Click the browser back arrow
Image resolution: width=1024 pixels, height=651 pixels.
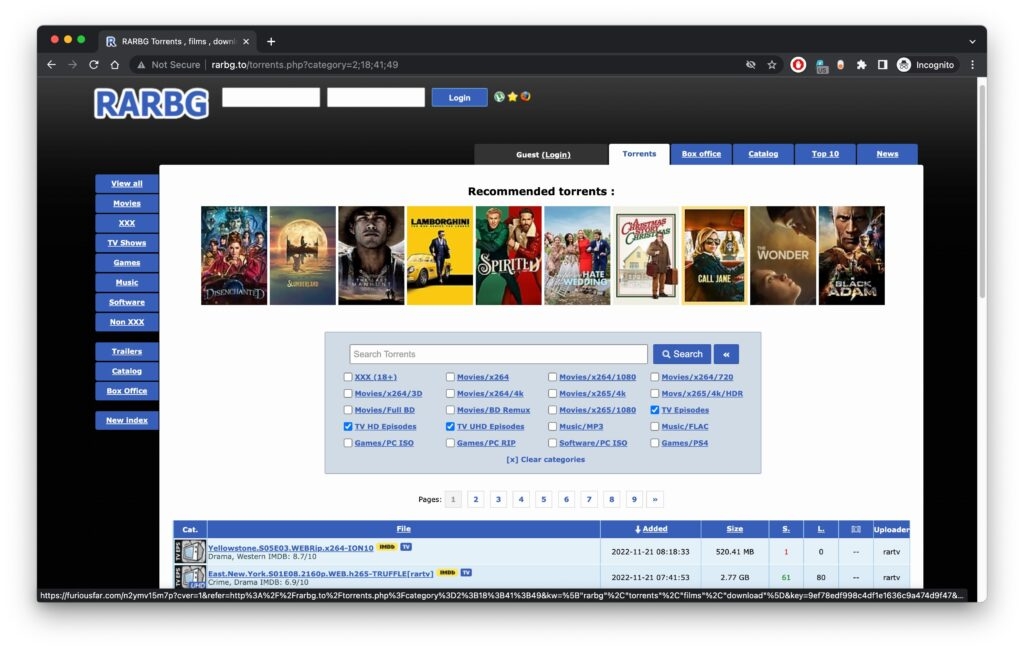tap(52, 65)
